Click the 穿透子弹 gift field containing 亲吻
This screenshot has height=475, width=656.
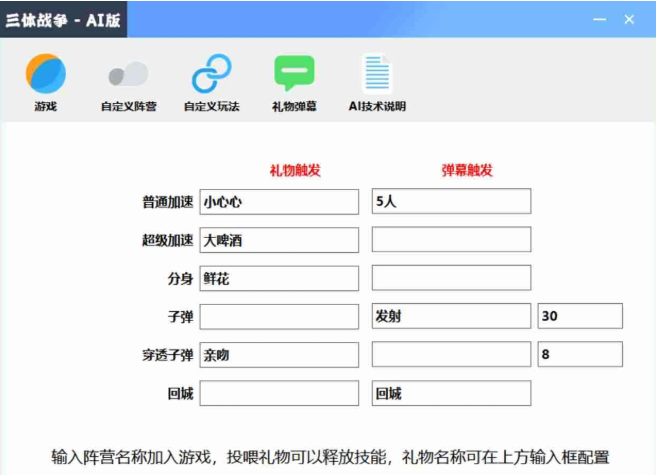tap(279, 355)
